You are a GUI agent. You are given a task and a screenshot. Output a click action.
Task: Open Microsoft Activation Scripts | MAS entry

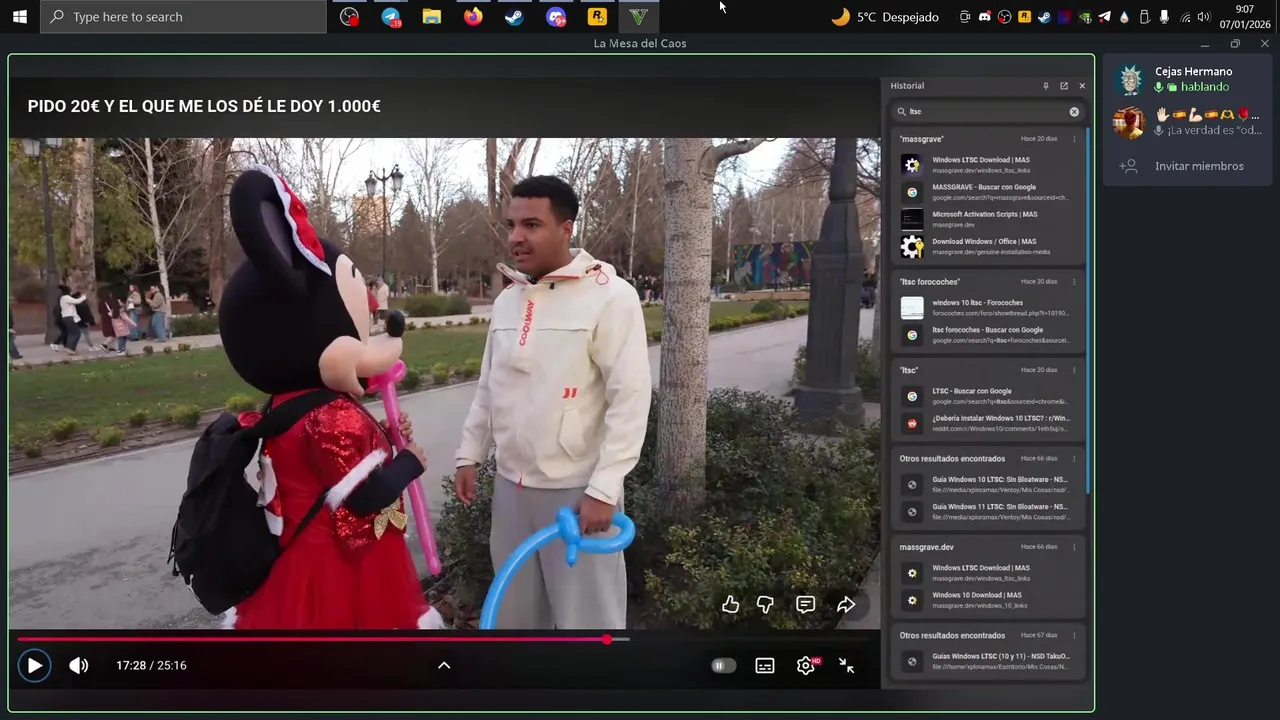tap(988, 219)
